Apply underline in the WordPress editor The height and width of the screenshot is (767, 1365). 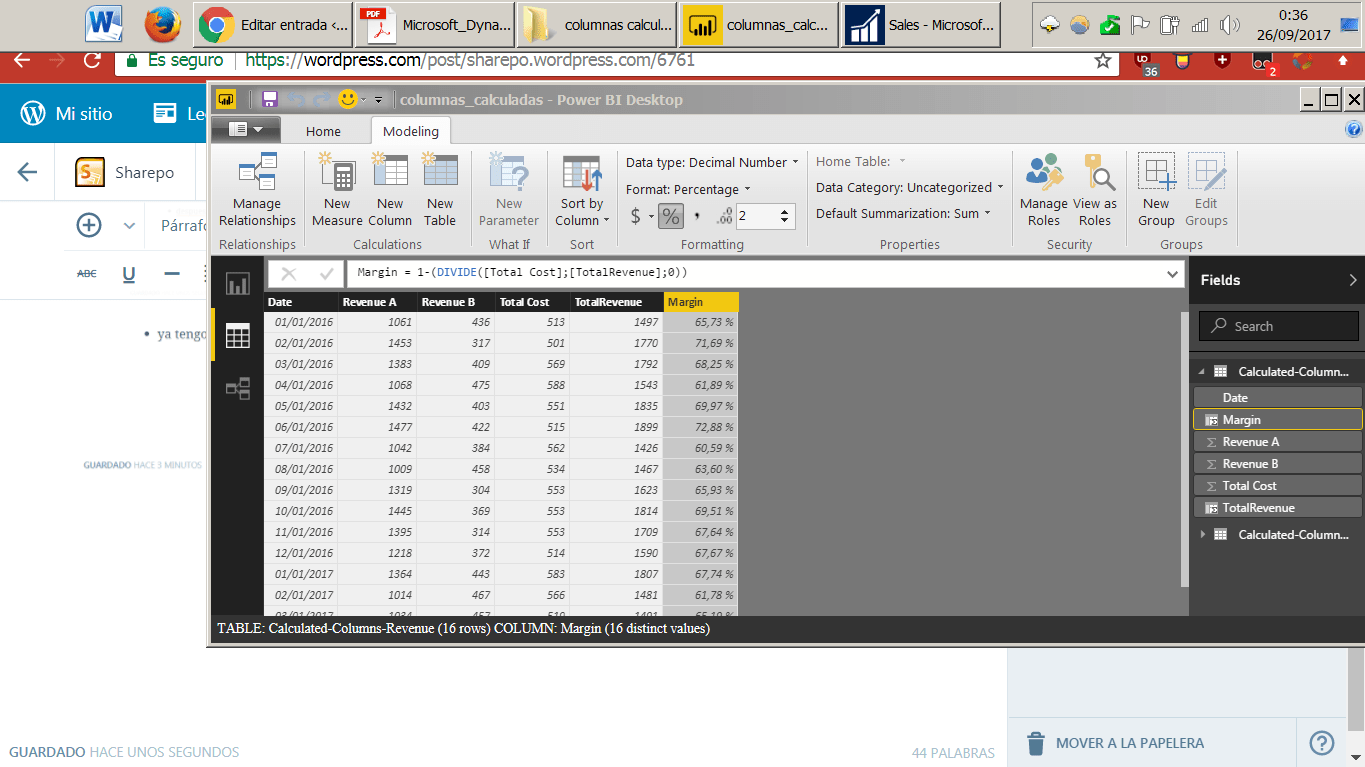[x=129, y=274]
